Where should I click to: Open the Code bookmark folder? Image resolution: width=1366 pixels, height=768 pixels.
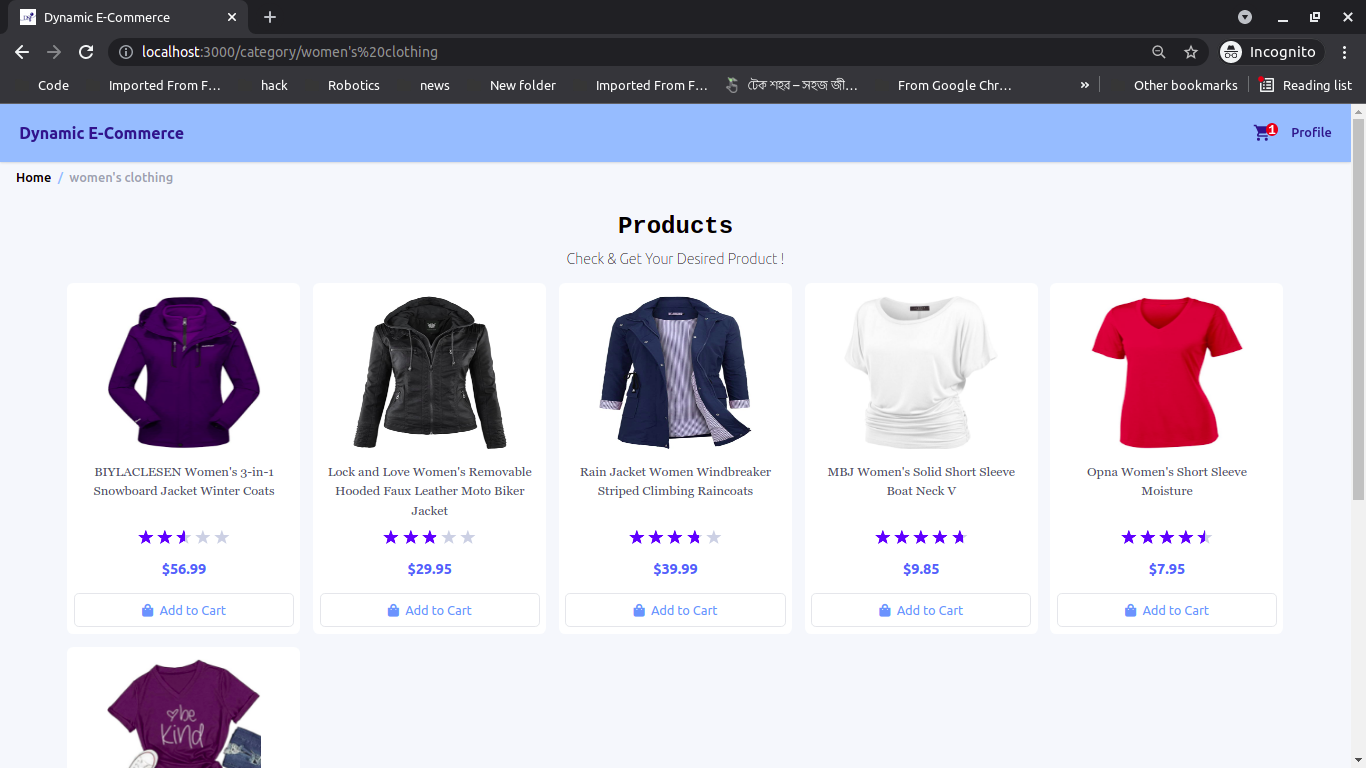53,85
